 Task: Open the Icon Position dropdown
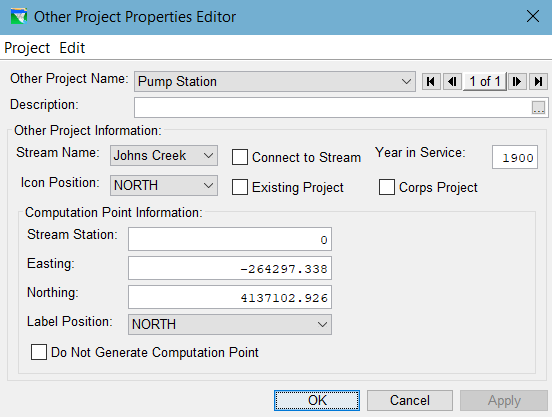point(164,185)
